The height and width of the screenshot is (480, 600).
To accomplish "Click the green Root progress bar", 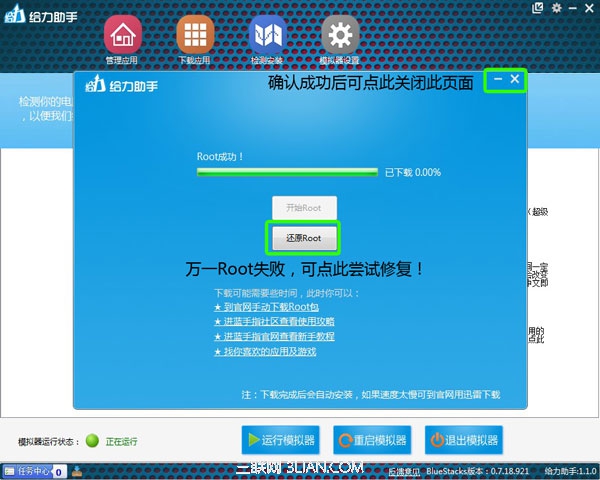I will pos(287,172).
